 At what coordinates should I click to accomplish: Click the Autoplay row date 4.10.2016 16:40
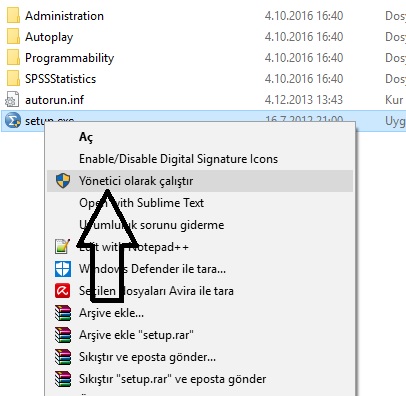click(x=304, y=37)
